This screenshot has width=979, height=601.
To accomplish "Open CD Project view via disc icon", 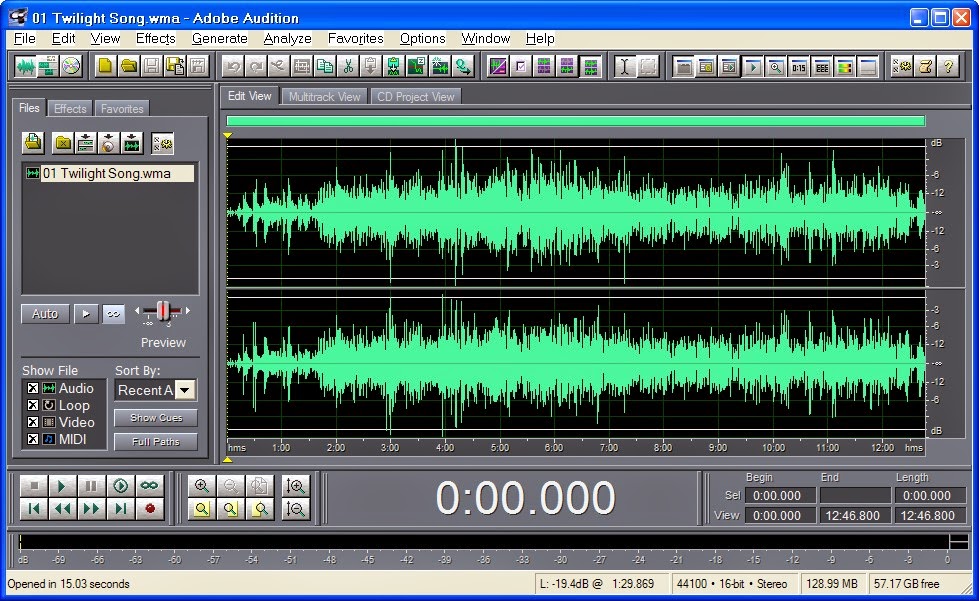I will point(71,66).
